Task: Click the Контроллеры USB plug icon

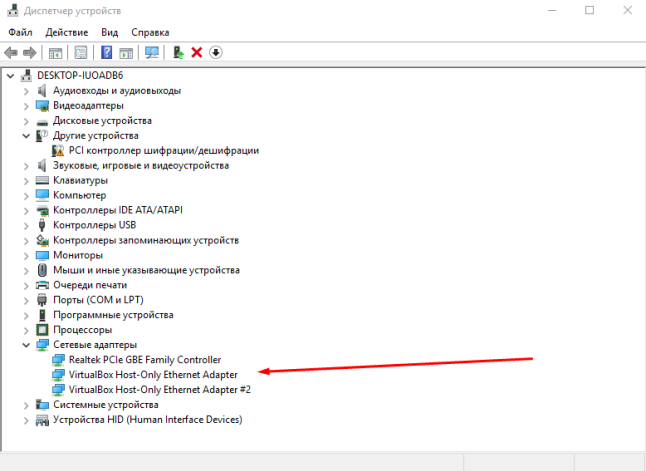Action: [42, 225]
